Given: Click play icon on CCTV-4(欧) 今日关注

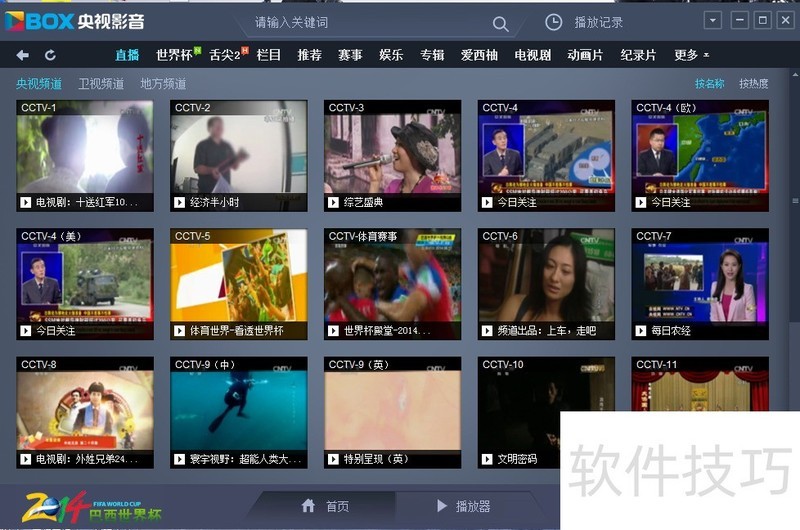Looking at the screenshot, I should [x=641, y=203].
